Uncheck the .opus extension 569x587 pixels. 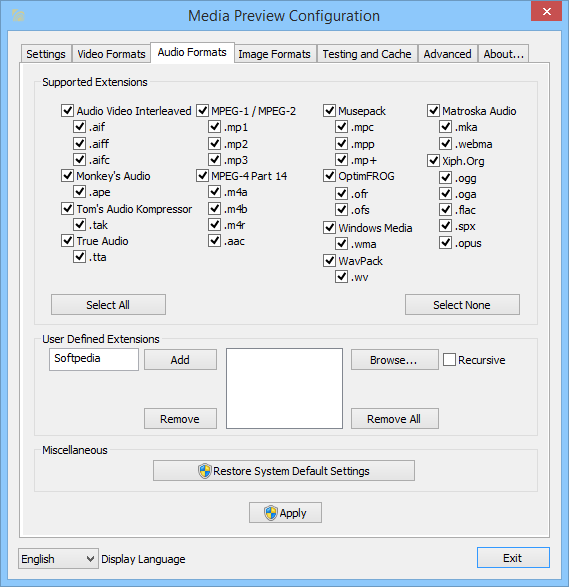pos(445,243)
